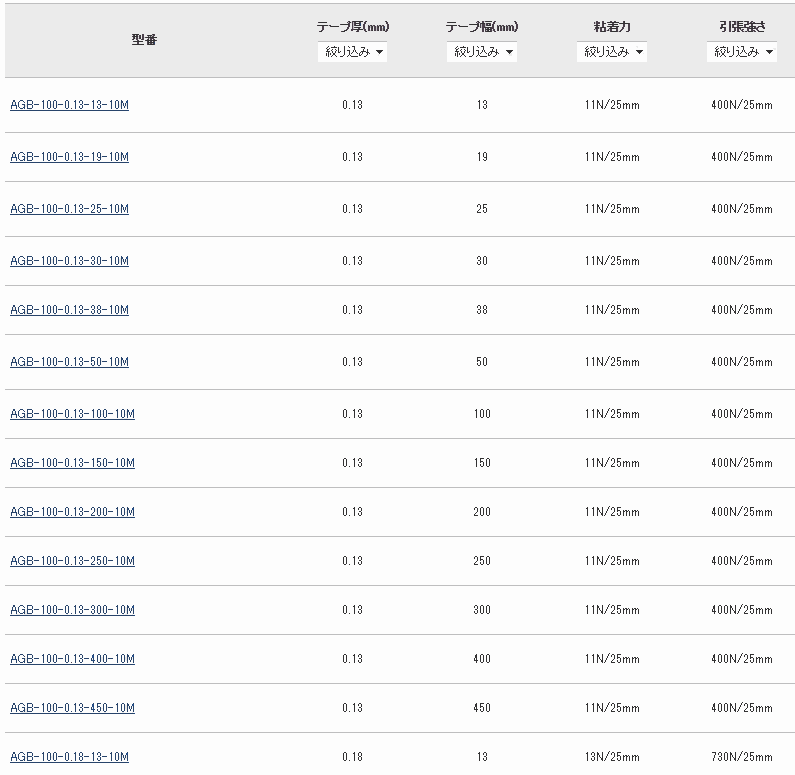
Task: Click the 730N/25mm tensile strength cell
Action: [741, 757]
